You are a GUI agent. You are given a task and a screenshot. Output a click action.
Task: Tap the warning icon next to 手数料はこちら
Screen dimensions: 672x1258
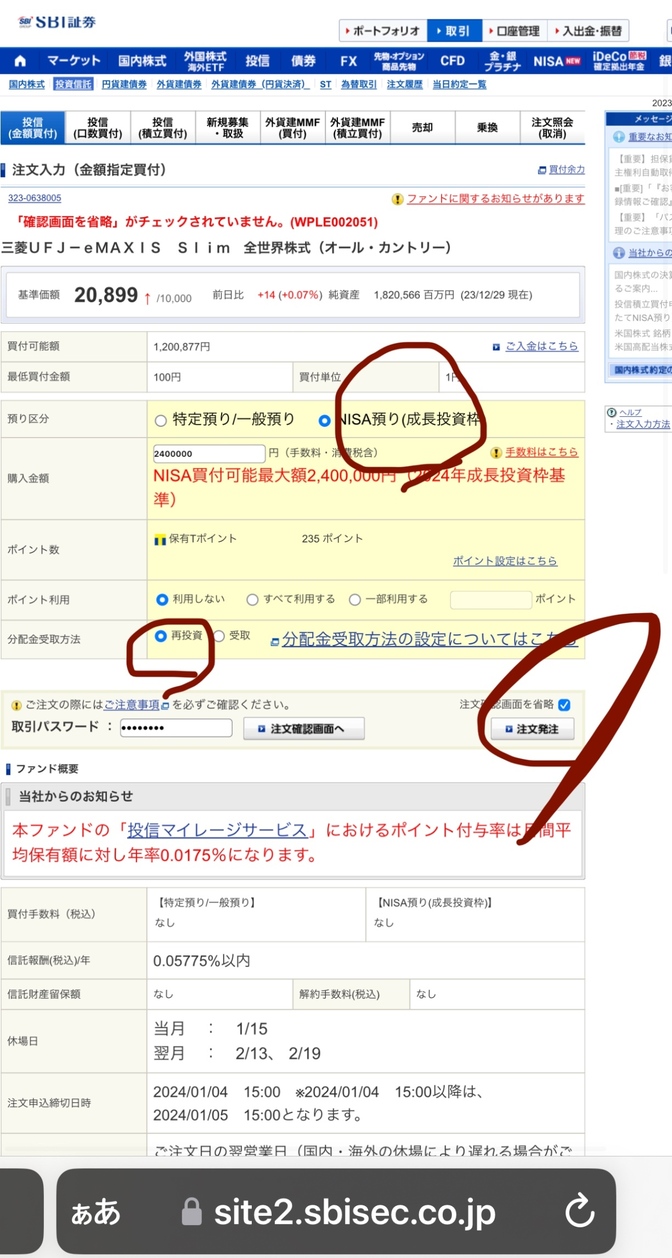coord(497,452)
